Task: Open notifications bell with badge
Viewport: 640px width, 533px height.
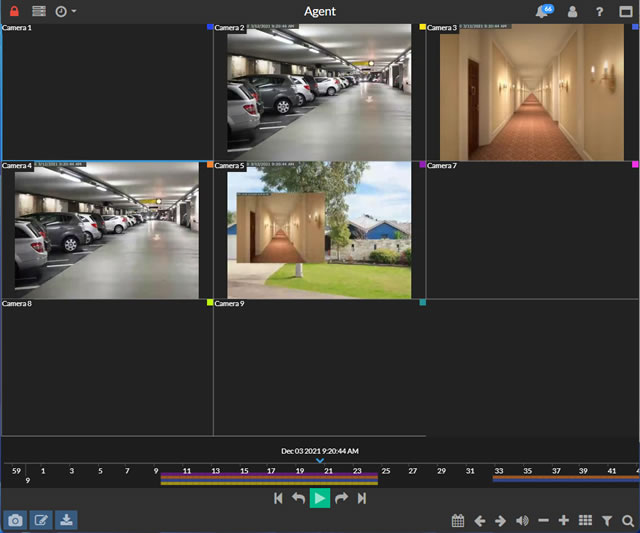Action: (543, 11)
